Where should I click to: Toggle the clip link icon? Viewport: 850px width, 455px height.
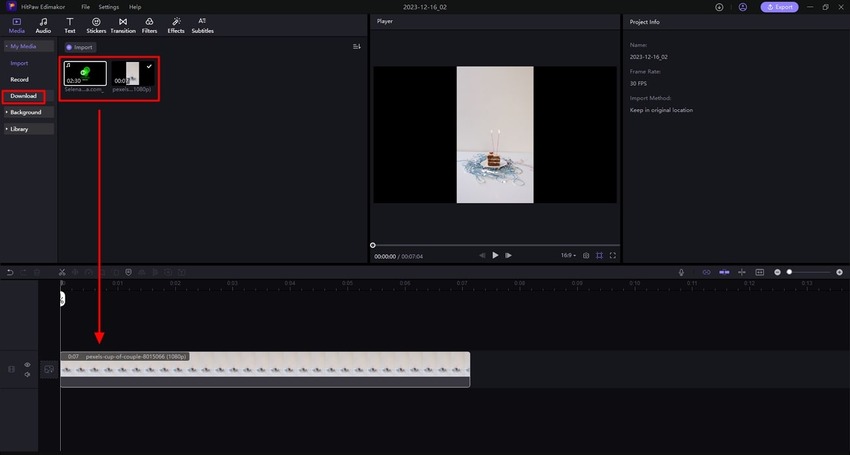point(706,272)
